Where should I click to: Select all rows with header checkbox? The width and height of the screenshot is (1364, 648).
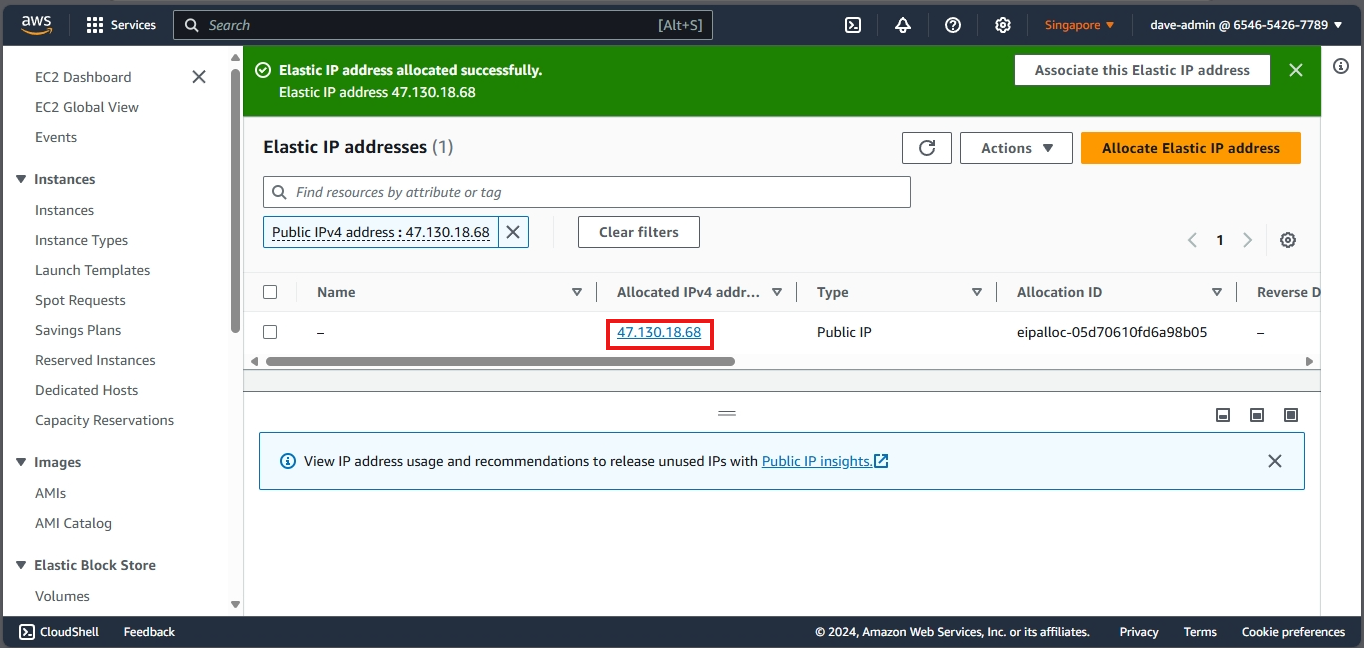point(270,292)
